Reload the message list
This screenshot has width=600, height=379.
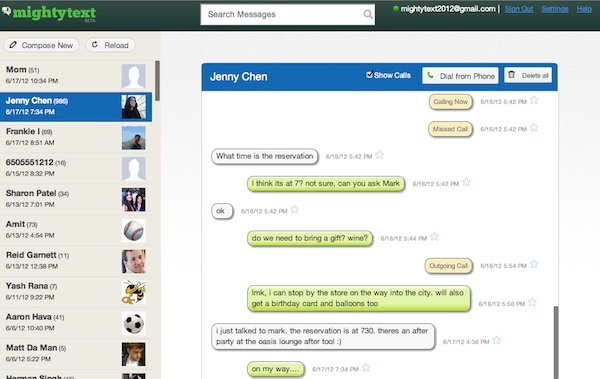[110, 45]
